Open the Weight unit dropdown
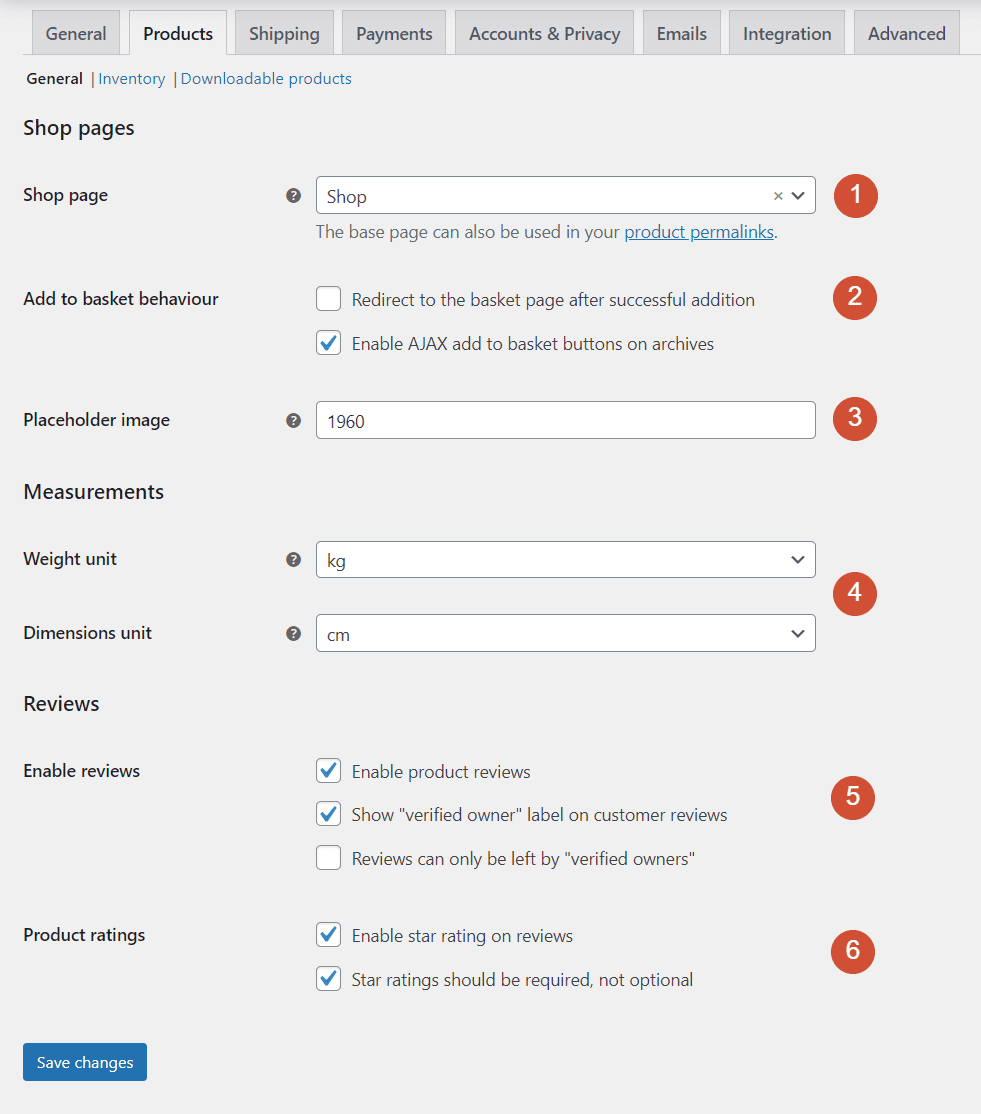 797,559
